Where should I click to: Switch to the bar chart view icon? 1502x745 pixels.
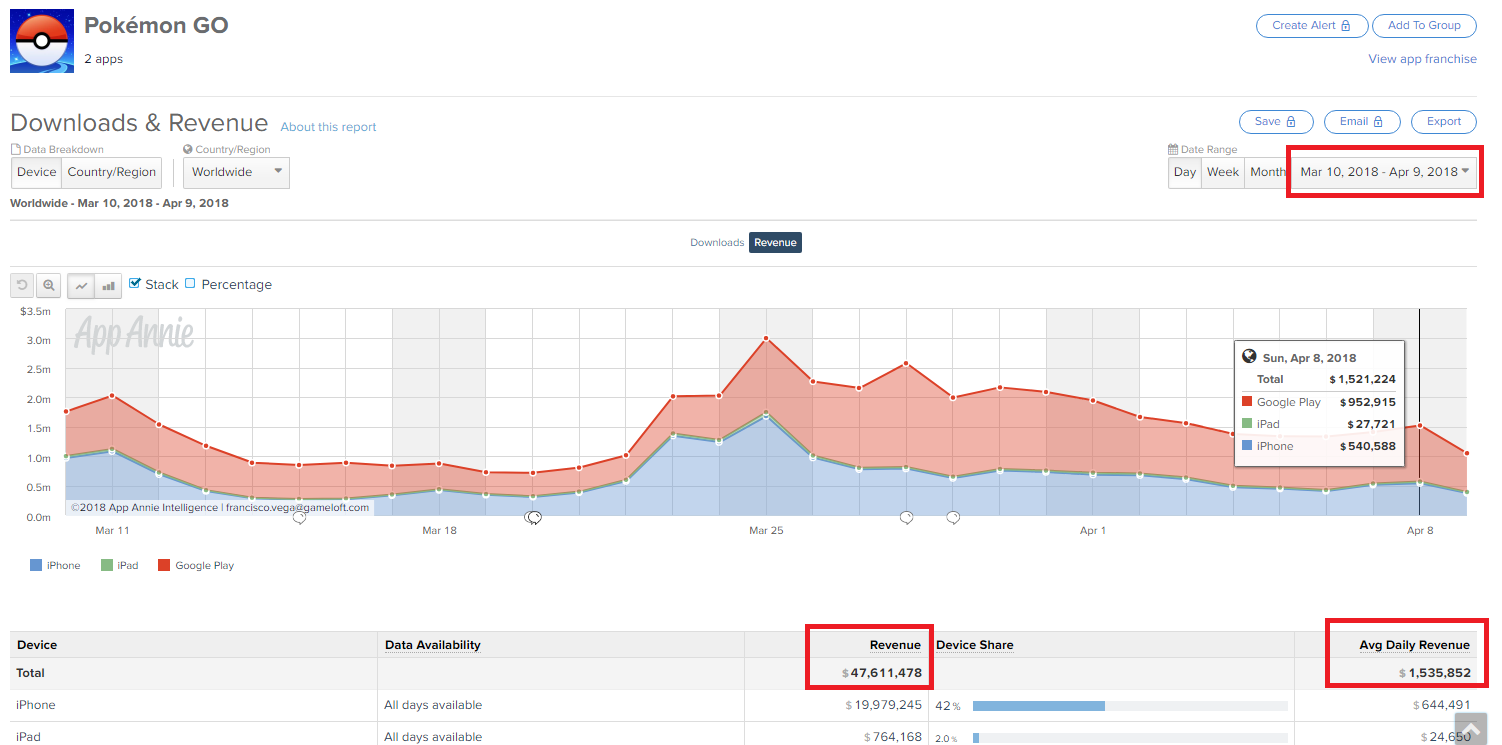108,286
